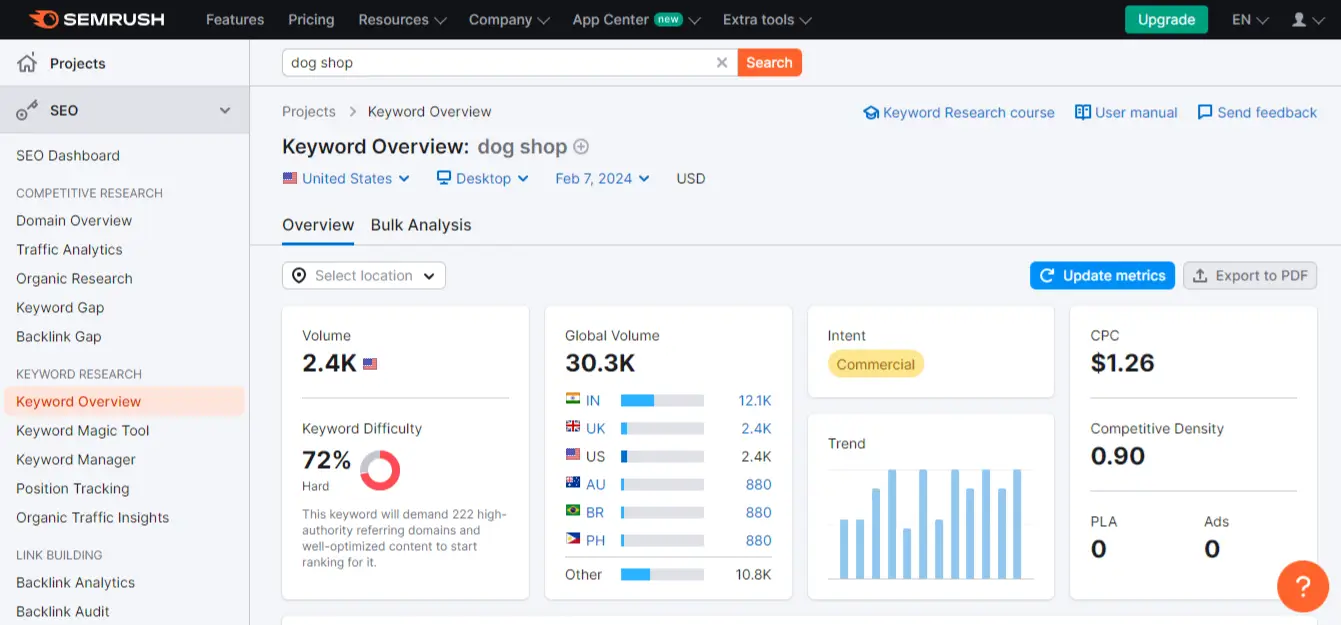Open the Select location dropdown
1341x625 pixels.
364,275
